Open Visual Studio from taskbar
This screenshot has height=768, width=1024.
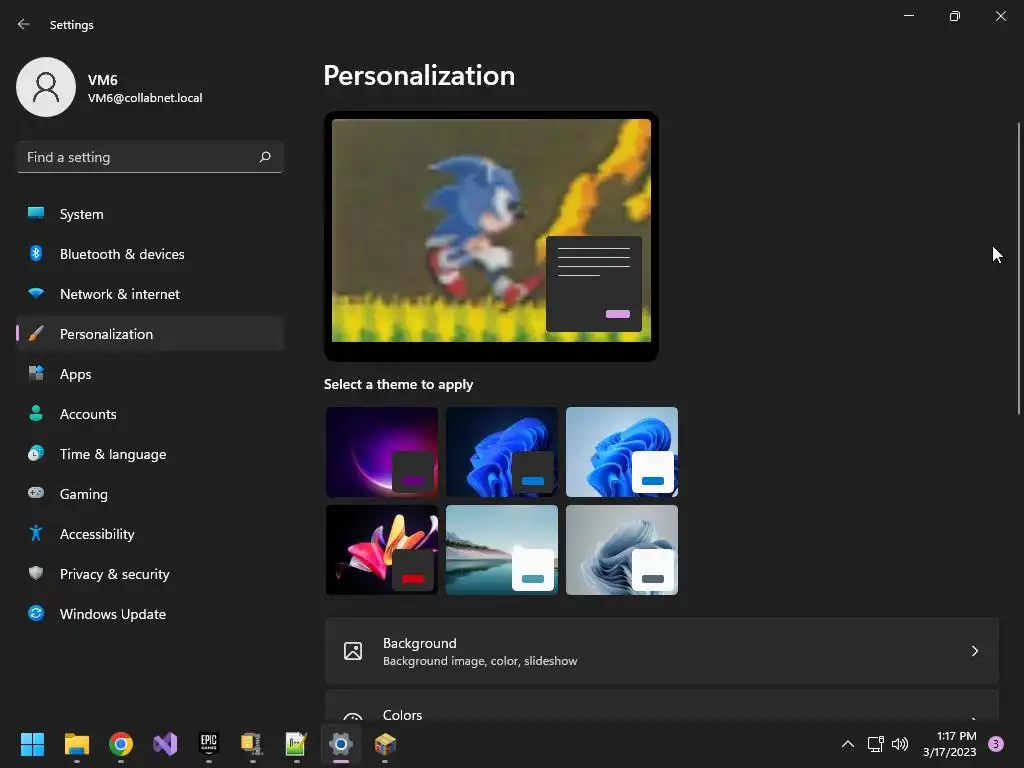(x=165, y=744)
